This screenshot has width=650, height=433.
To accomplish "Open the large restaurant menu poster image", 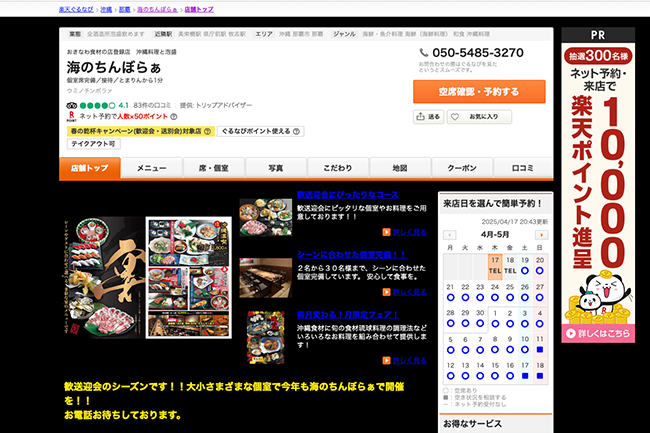I will [x=146, y=277].
